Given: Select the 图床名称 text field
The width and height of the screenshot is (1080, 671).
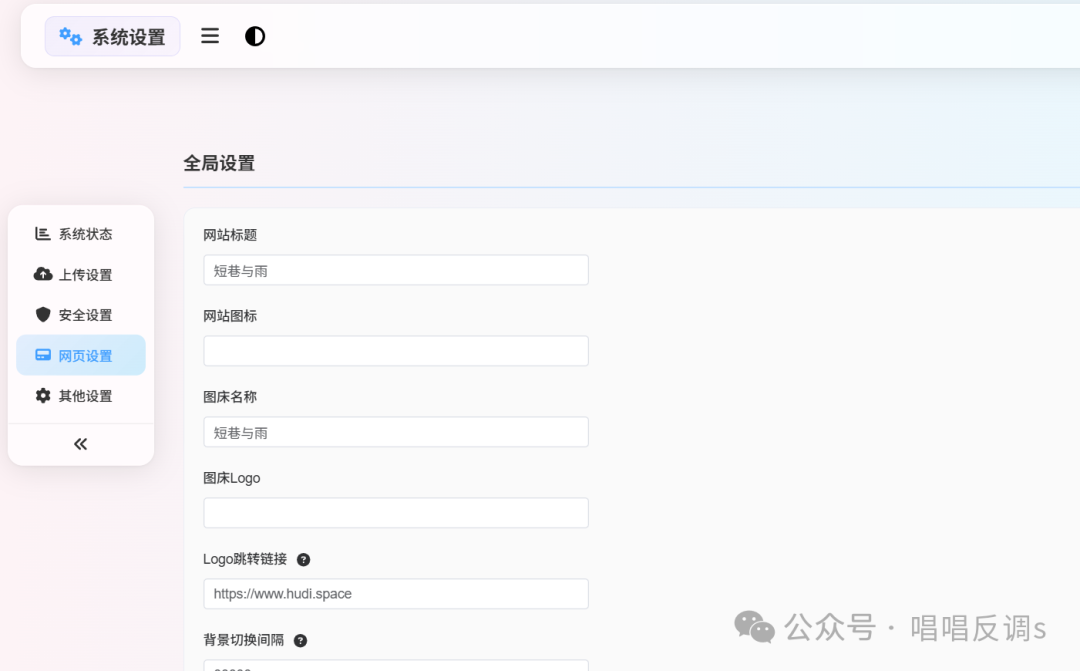Looking at the screenshot, I should (x=395, y=432).
